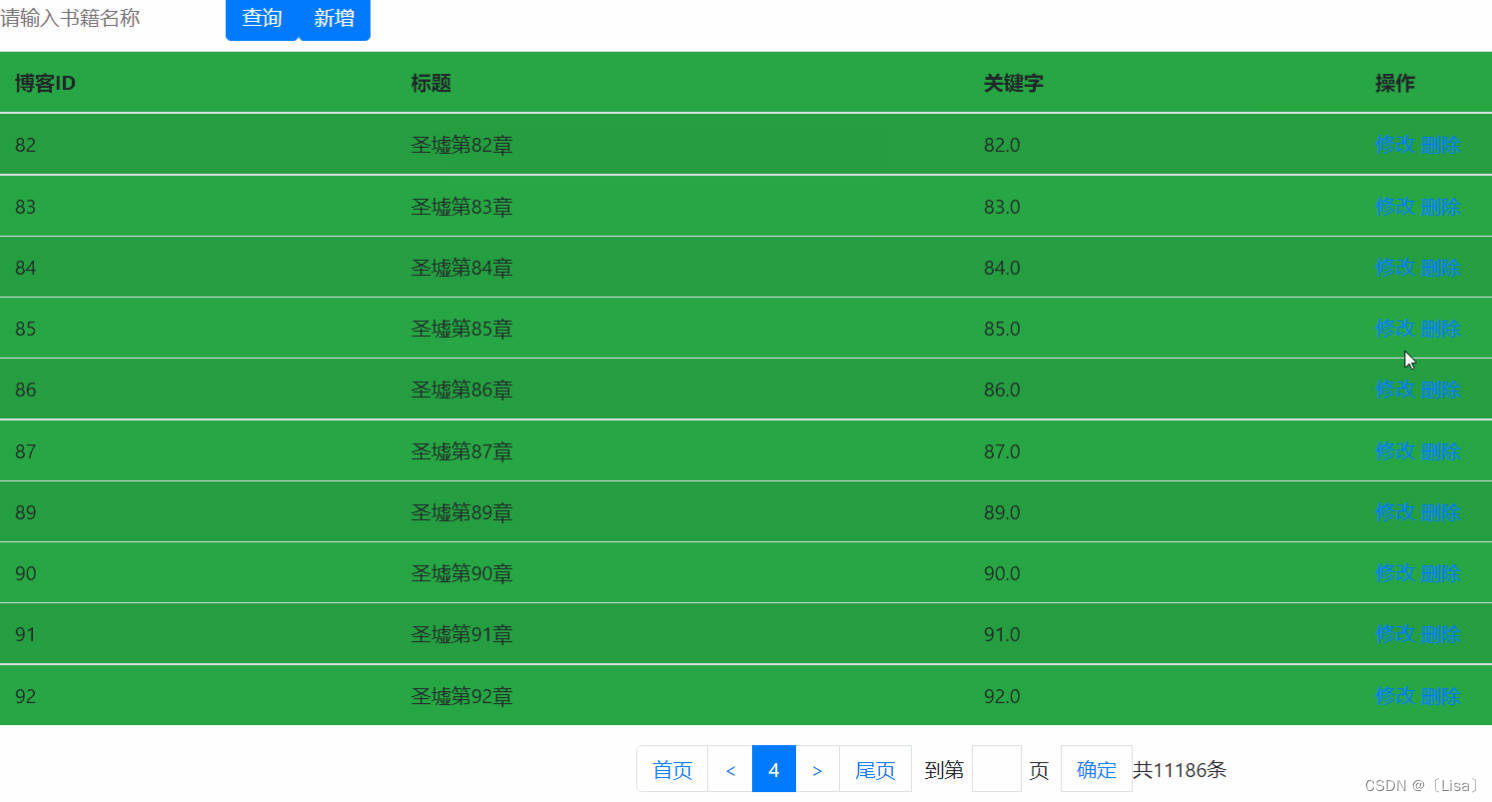Click the 查询 search button
1492x802 pixels.
point(262,19)
